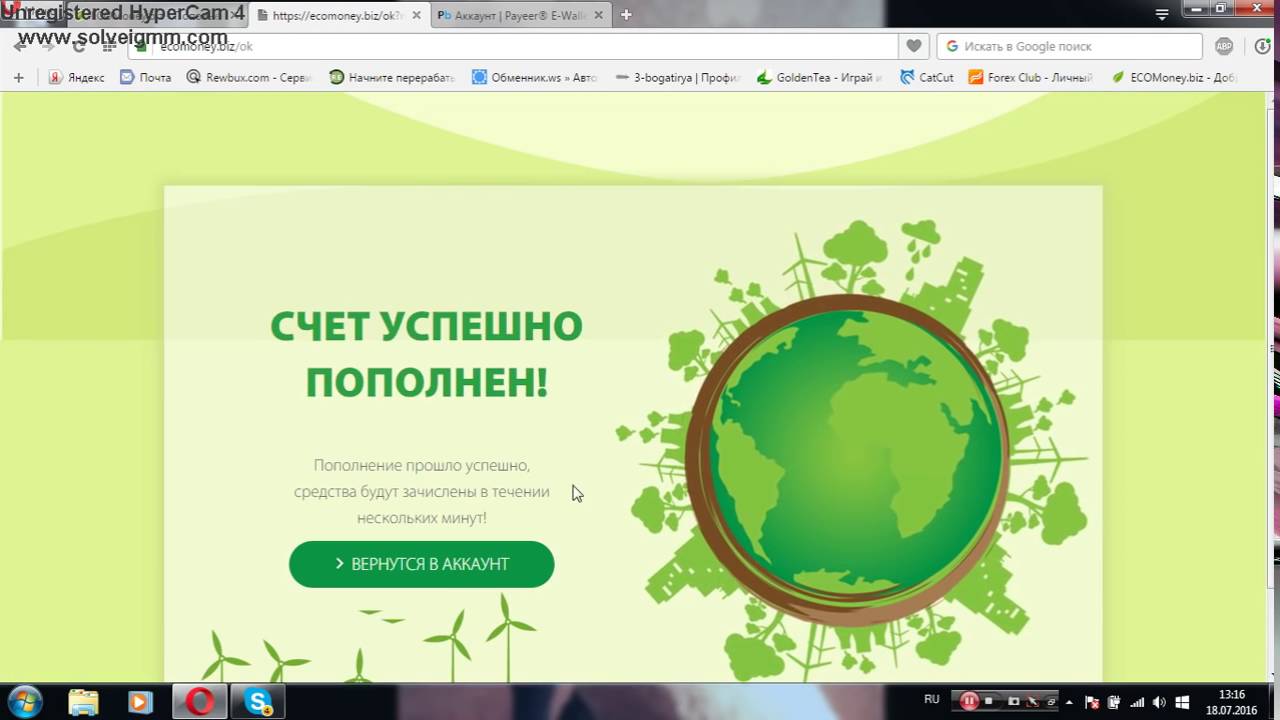Click the heart bookmark icon in address bar
Screen dimensions: 1280x720
(913, 46)
